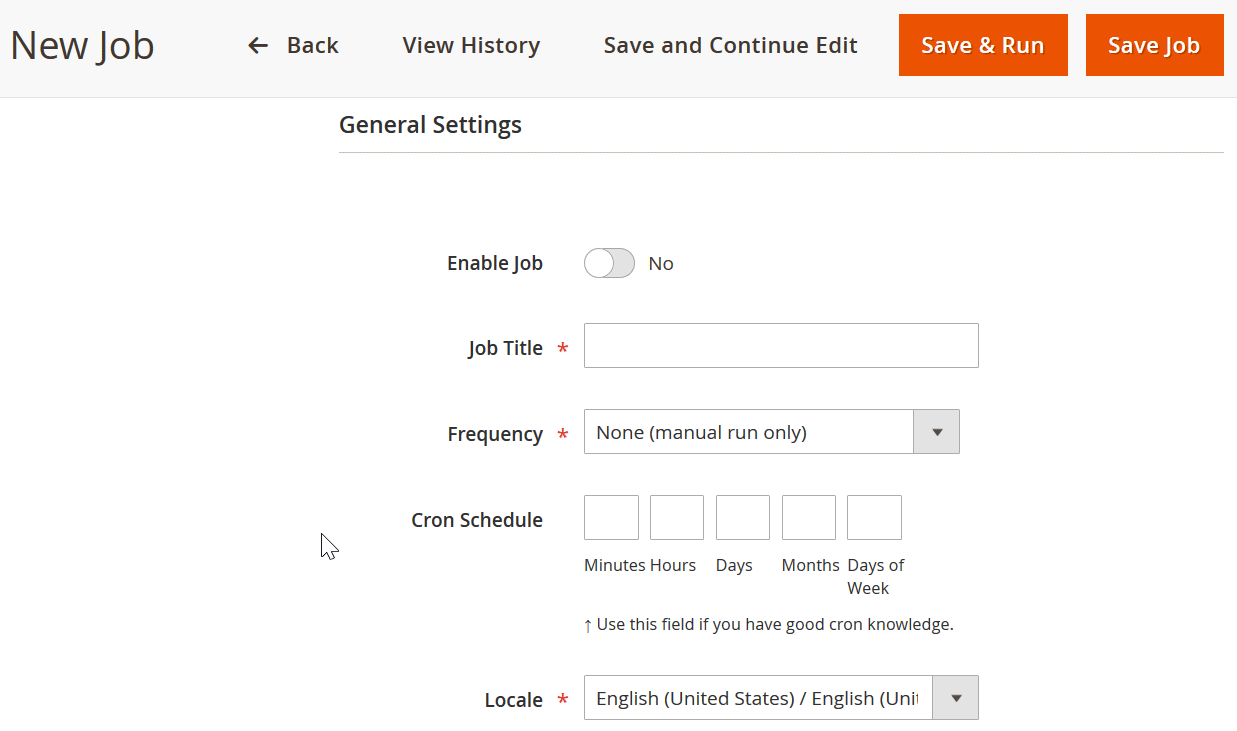Click the 'New Job' page title
Screen dimensions: 1237x731
click(x=82, y=45)
